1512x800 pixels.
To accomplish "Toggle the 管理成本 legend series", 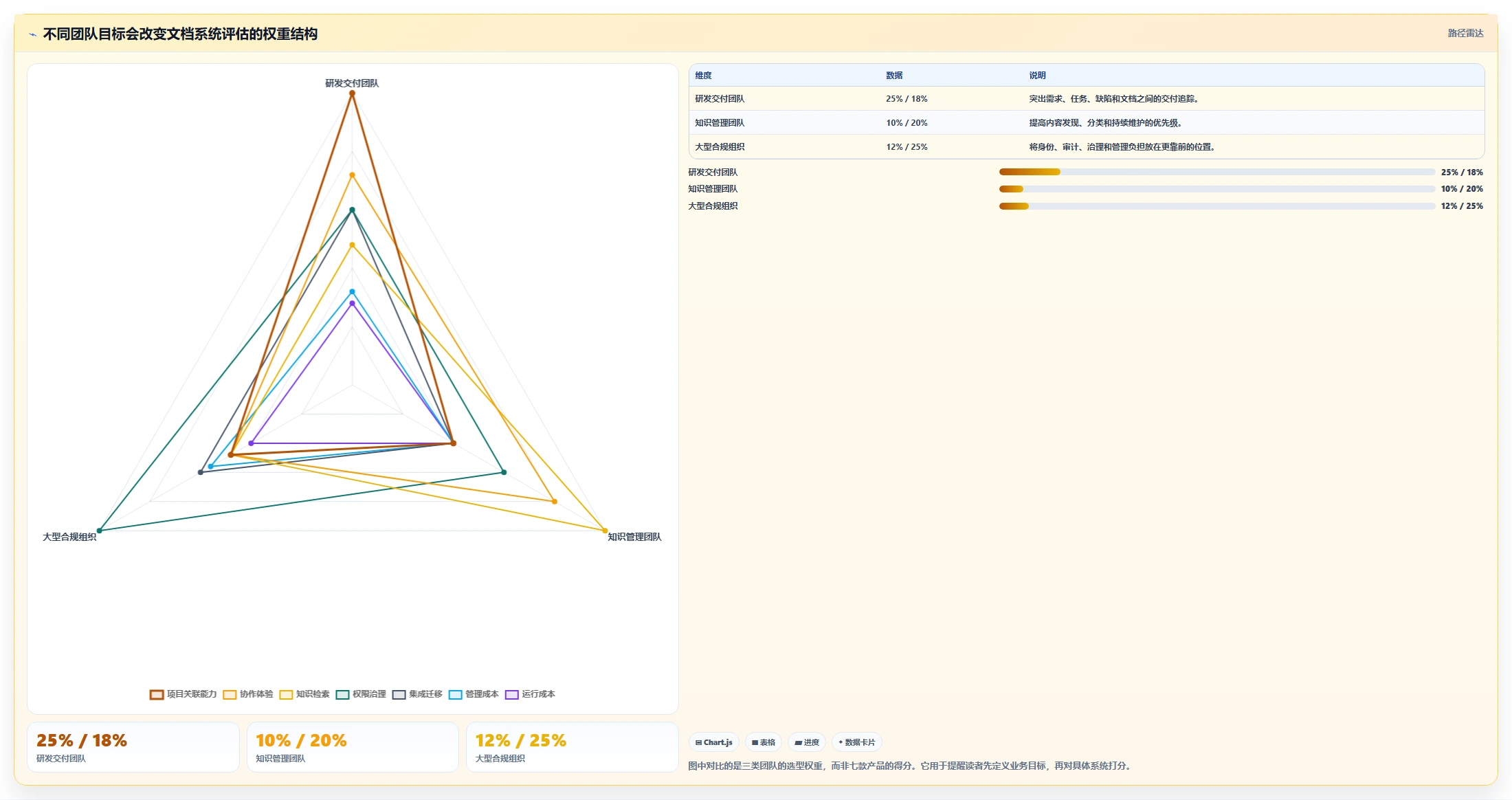I will pyautogui.click(x=474, y=694).
